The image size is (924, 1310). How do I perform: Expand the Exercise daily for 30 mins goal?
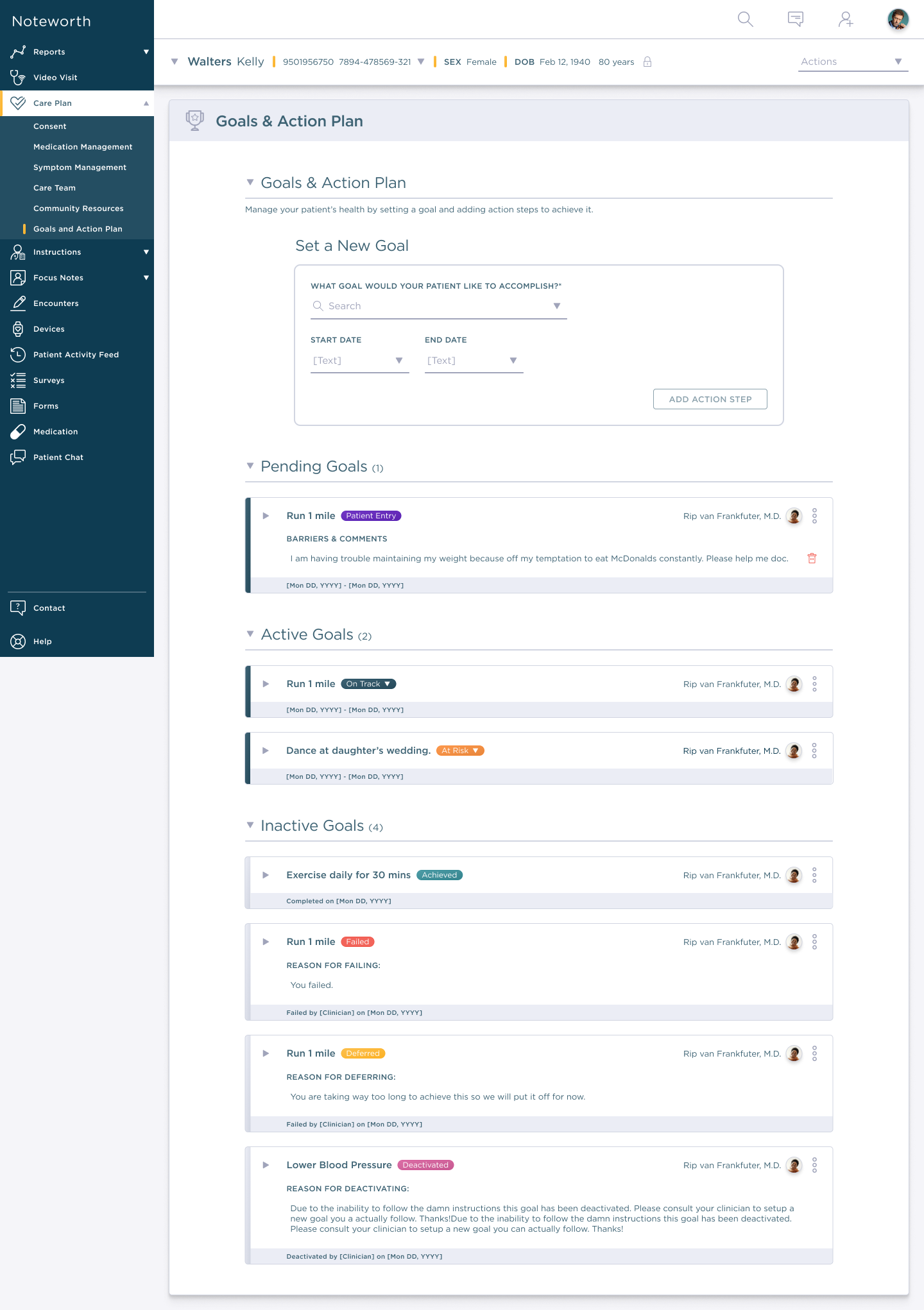tap(266, 875)
